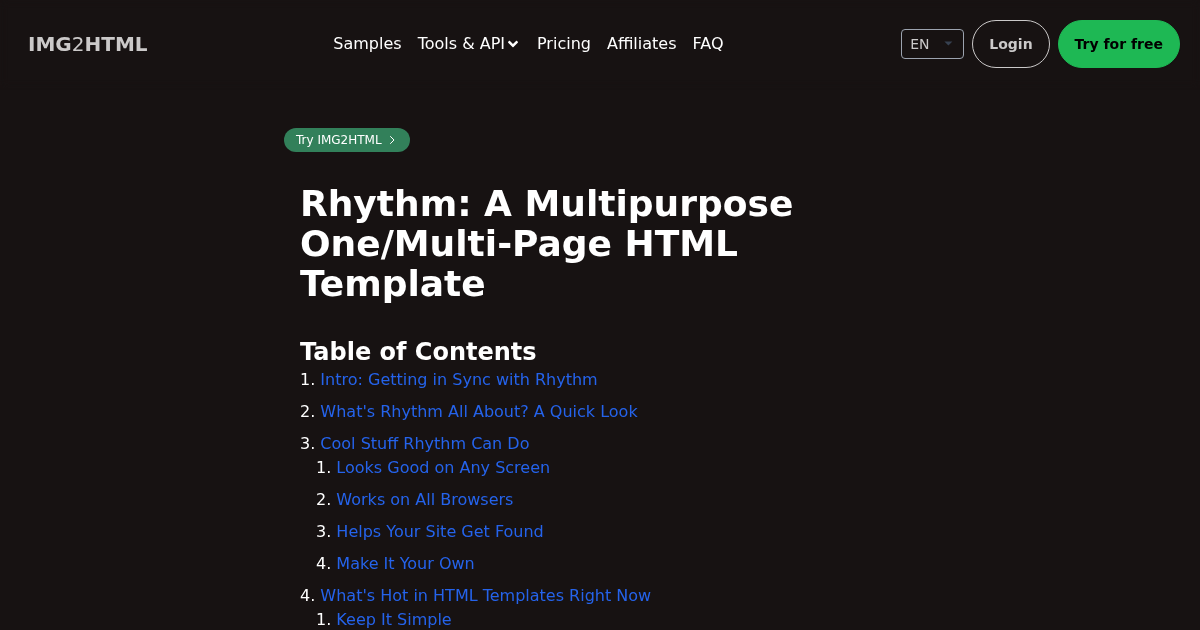Go to Cool Stuff Rhythm Can Do
The height and width of the screenshot is (630, 1200).
424,444
